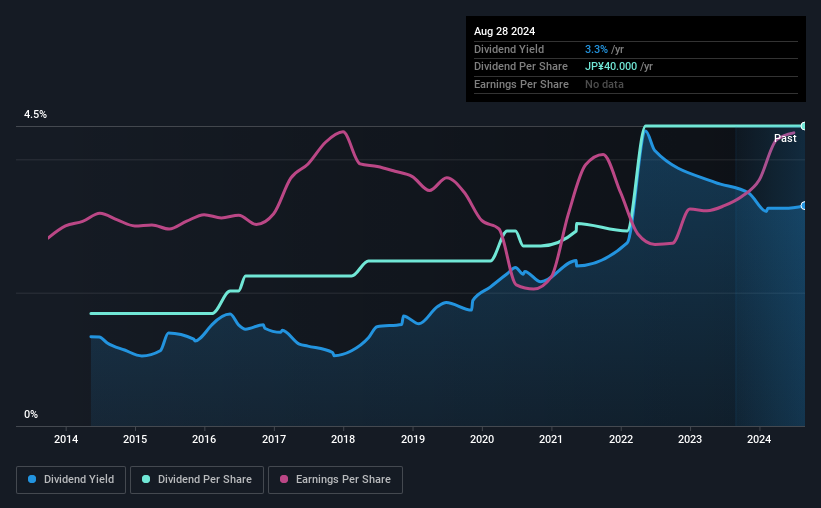Select the 2022 x-axis label
This screenshot has width=821, height=508.
[621, 439]
